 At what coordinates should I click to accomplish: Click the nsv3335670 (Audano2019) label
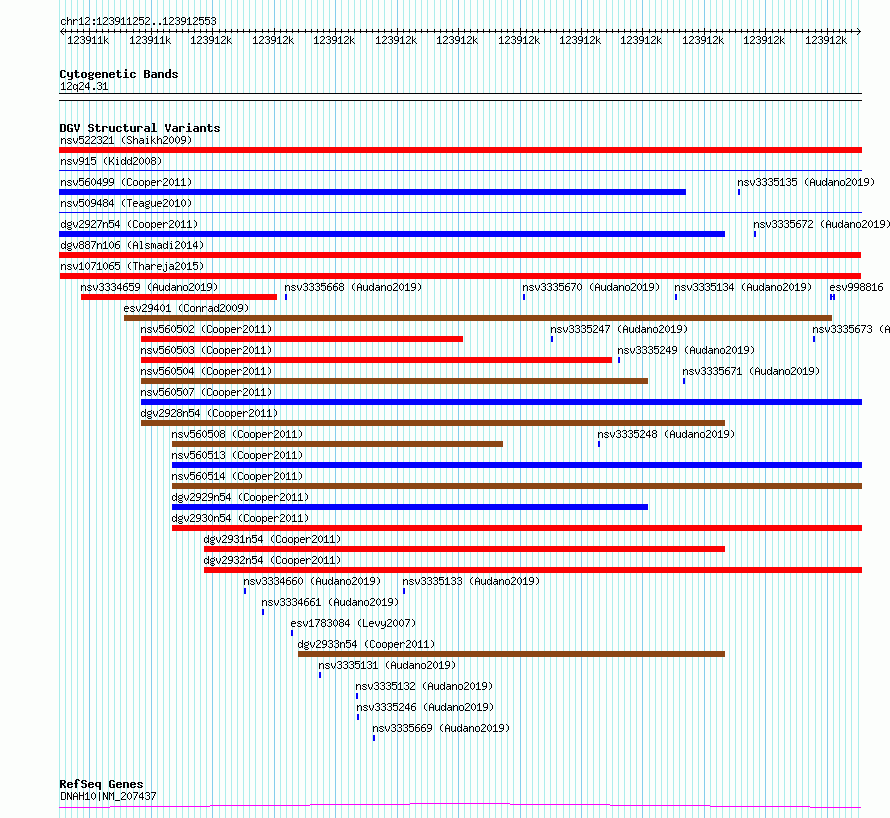tap(591, 287)
